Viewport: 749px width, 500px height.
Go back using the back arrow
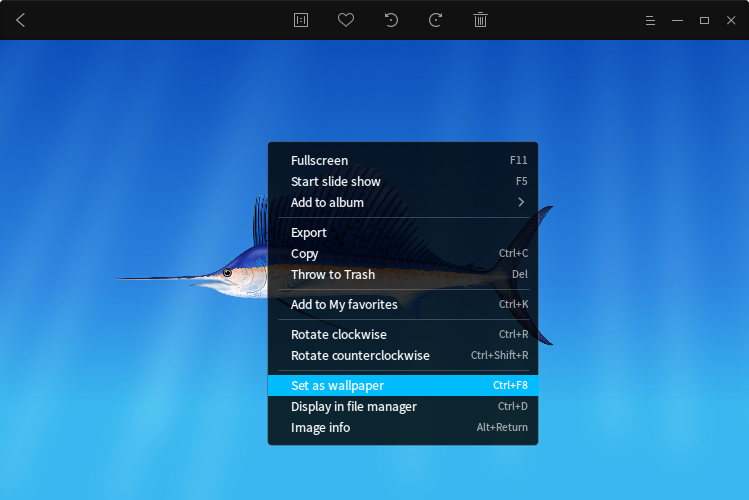pyautogui.click(x=20, y=20)
